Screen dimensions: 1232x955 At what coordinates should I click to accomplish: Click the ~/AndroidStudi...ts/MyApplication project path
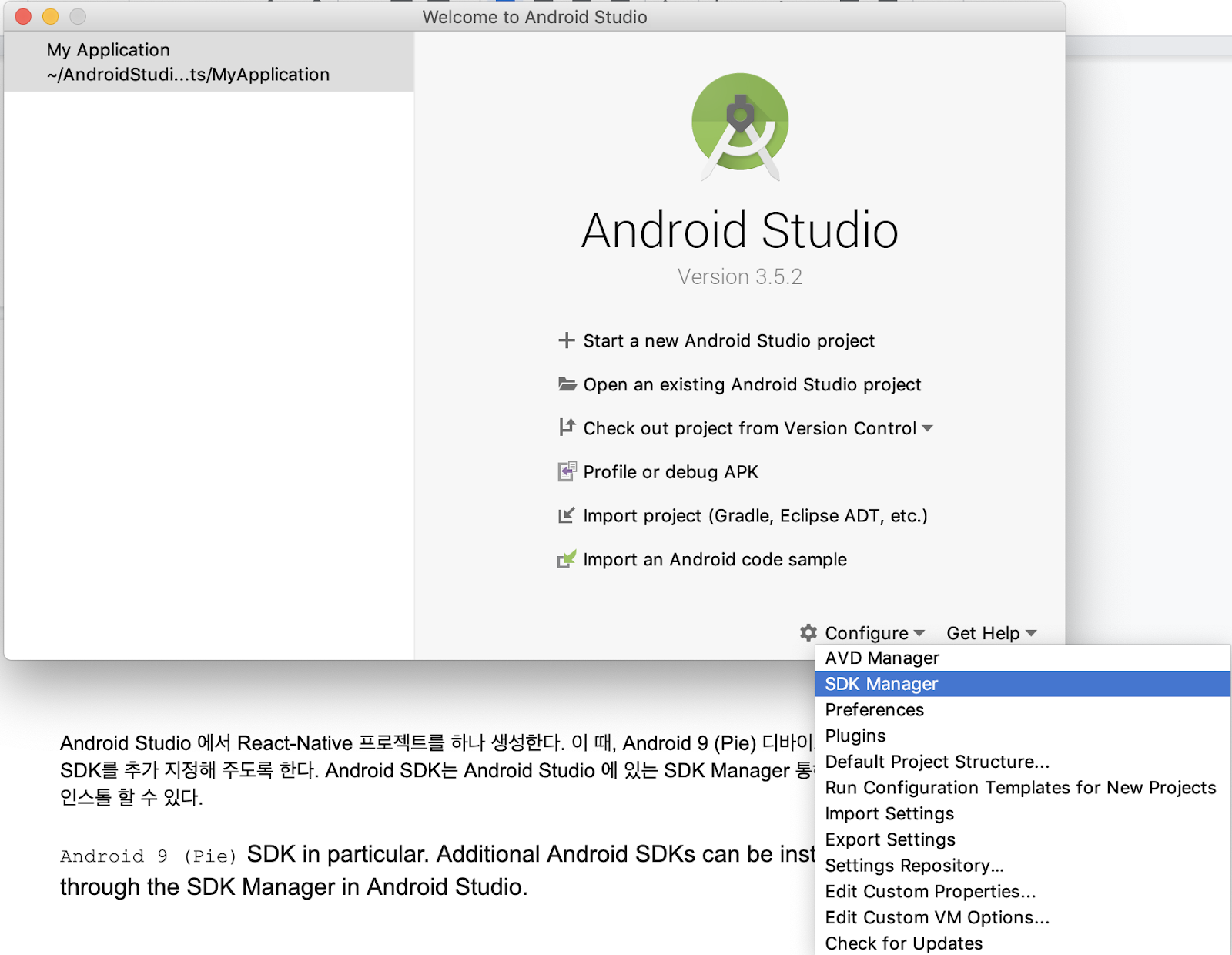click(x=188, y=75)
